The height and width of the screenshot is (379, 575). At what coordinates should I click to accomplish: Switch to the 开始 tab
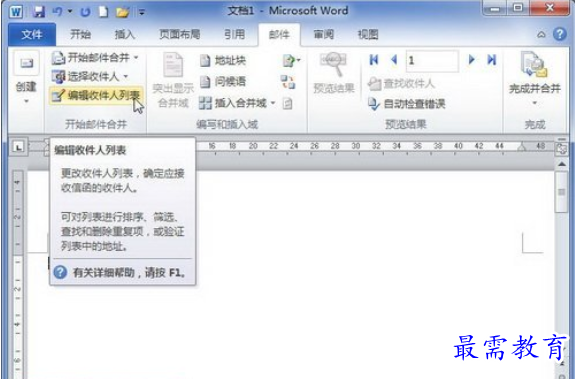coord(80,34)
